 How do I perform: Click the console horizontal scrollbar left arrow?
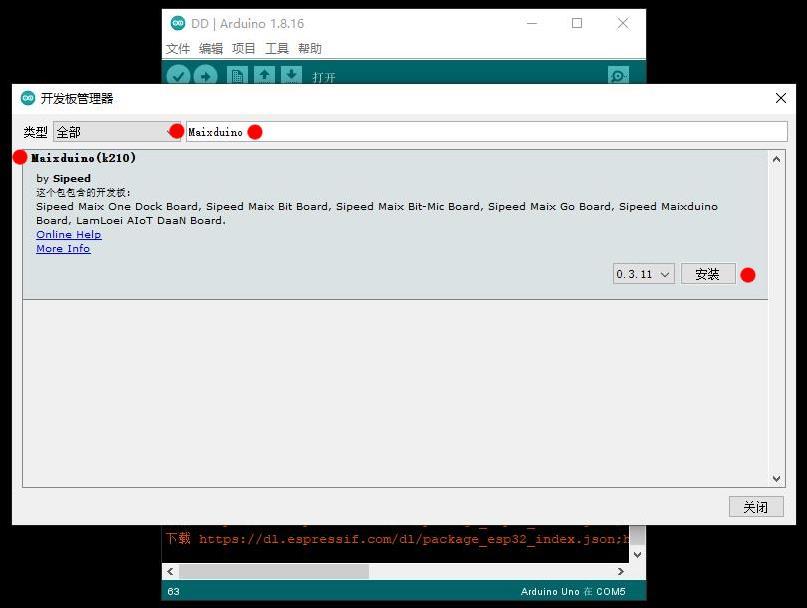click(x=170, y=571)
